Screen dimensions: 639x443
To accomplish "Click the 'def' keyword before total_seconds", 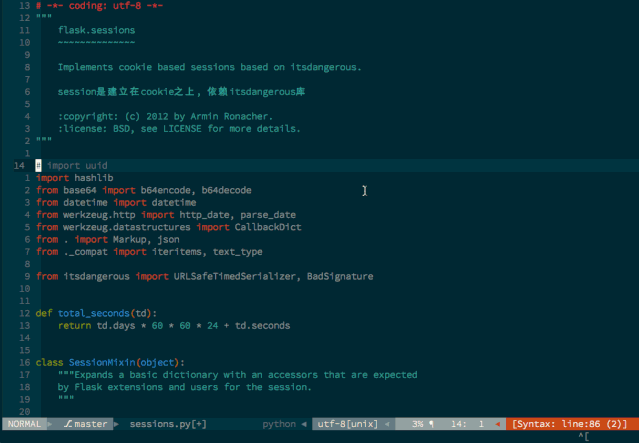I will 44,313.
